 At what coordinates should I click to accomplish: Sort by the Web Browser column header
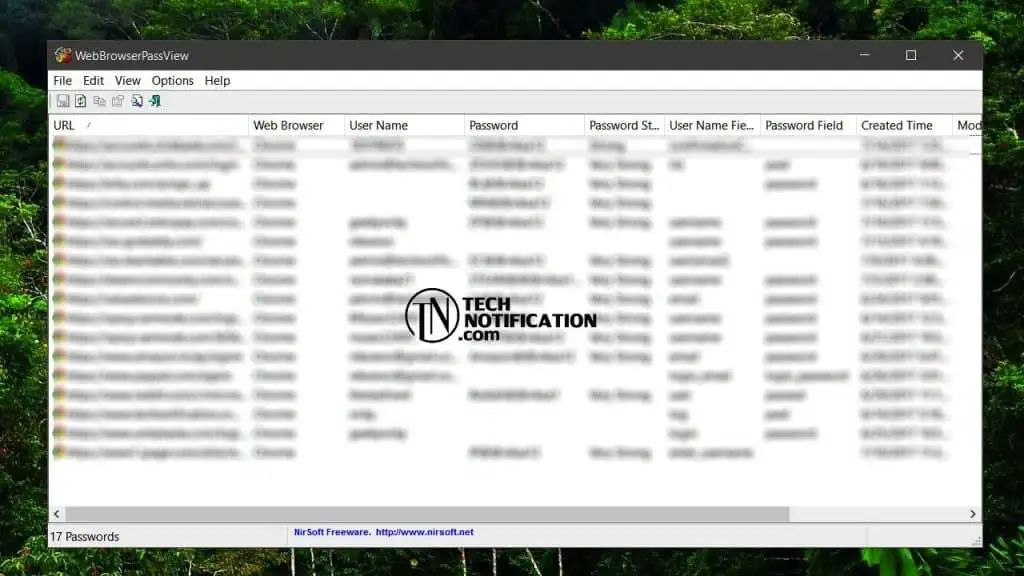[296, 125]
